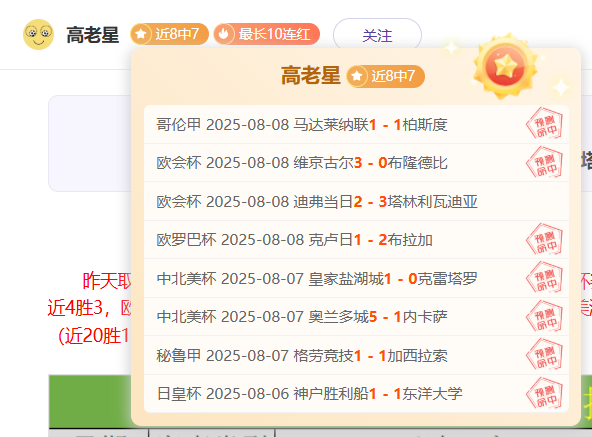
Task: Click the 最长10连红 streak badge
Action: click(267, 34)
